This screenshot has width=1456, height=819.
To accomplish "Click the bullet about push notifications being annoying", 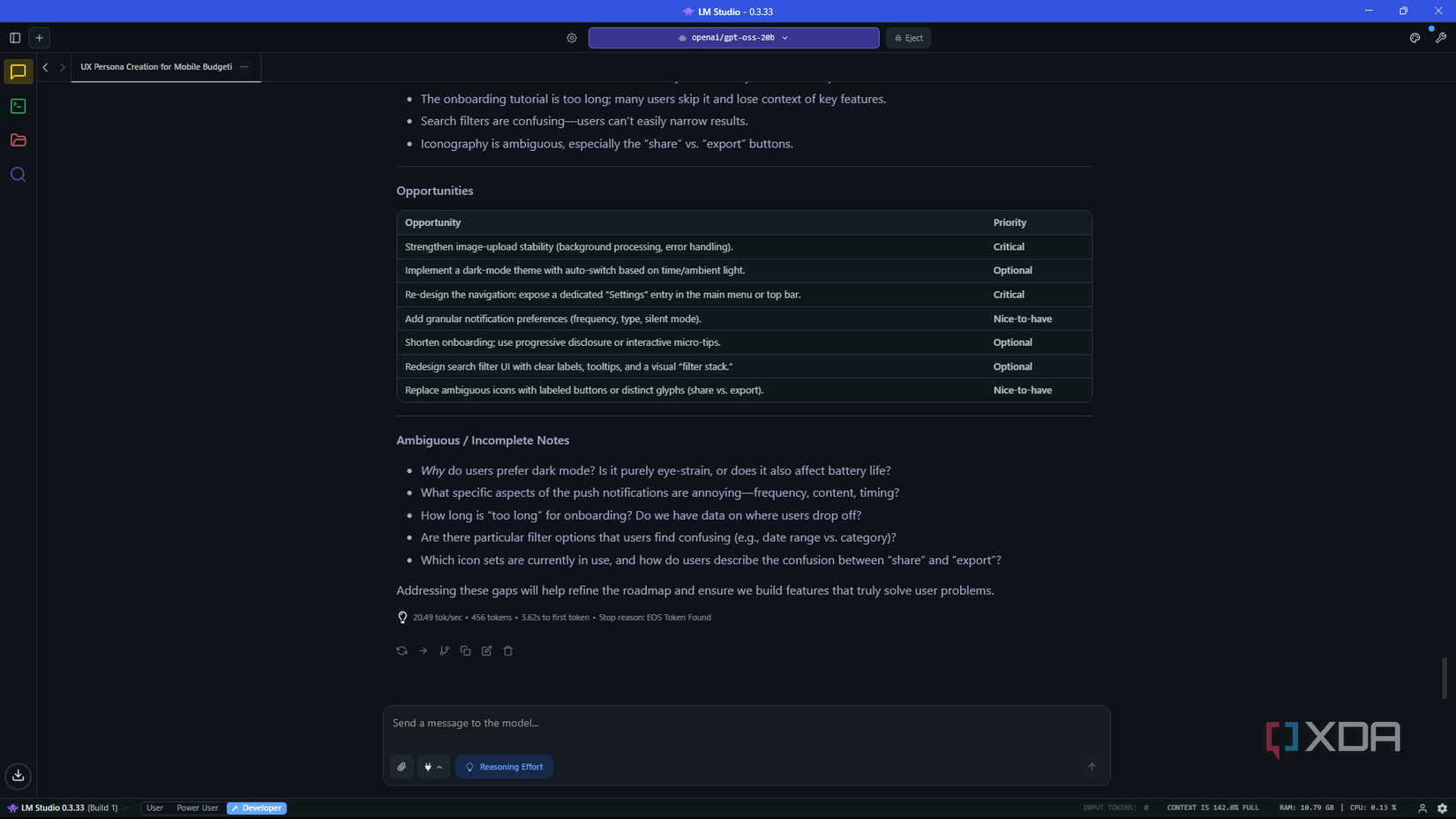I will pos(660,492).
